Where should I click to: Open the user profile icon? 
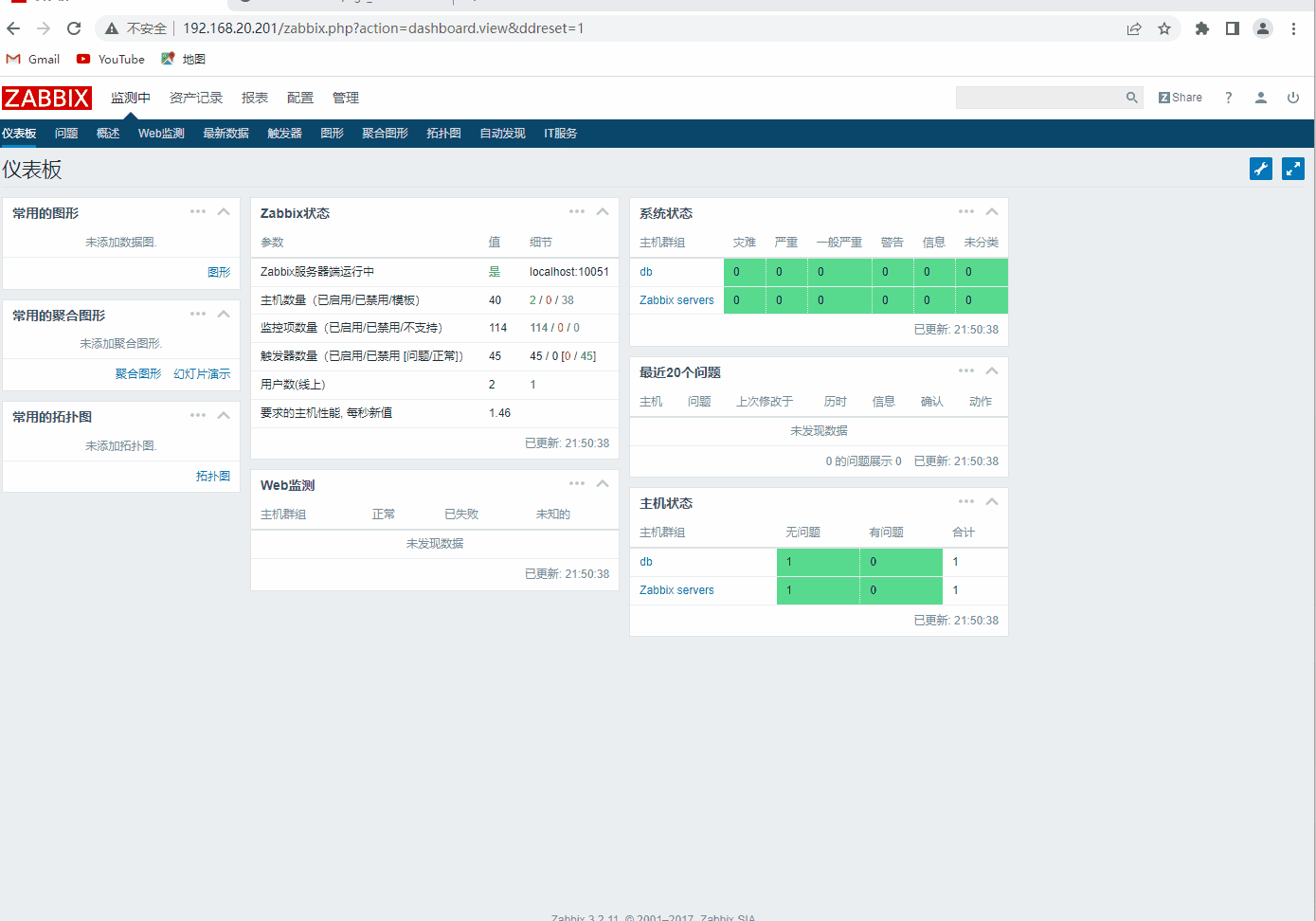1260,98
